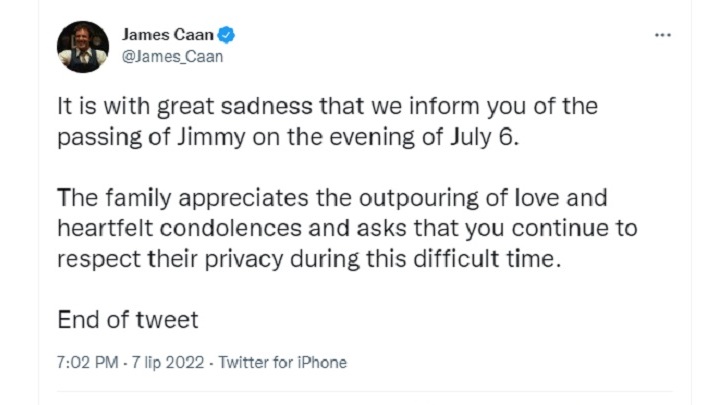Click the blue verified badge
The height and width of the screenshot is (405, 720).
coord(227,36)
